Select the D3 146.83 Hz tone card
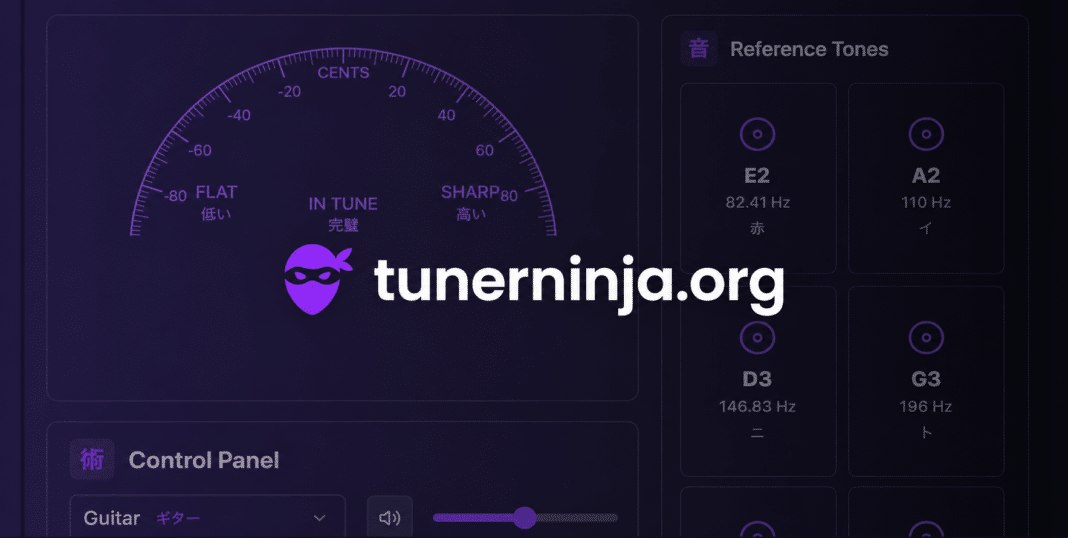1068x538 pixels. point(758,381)
